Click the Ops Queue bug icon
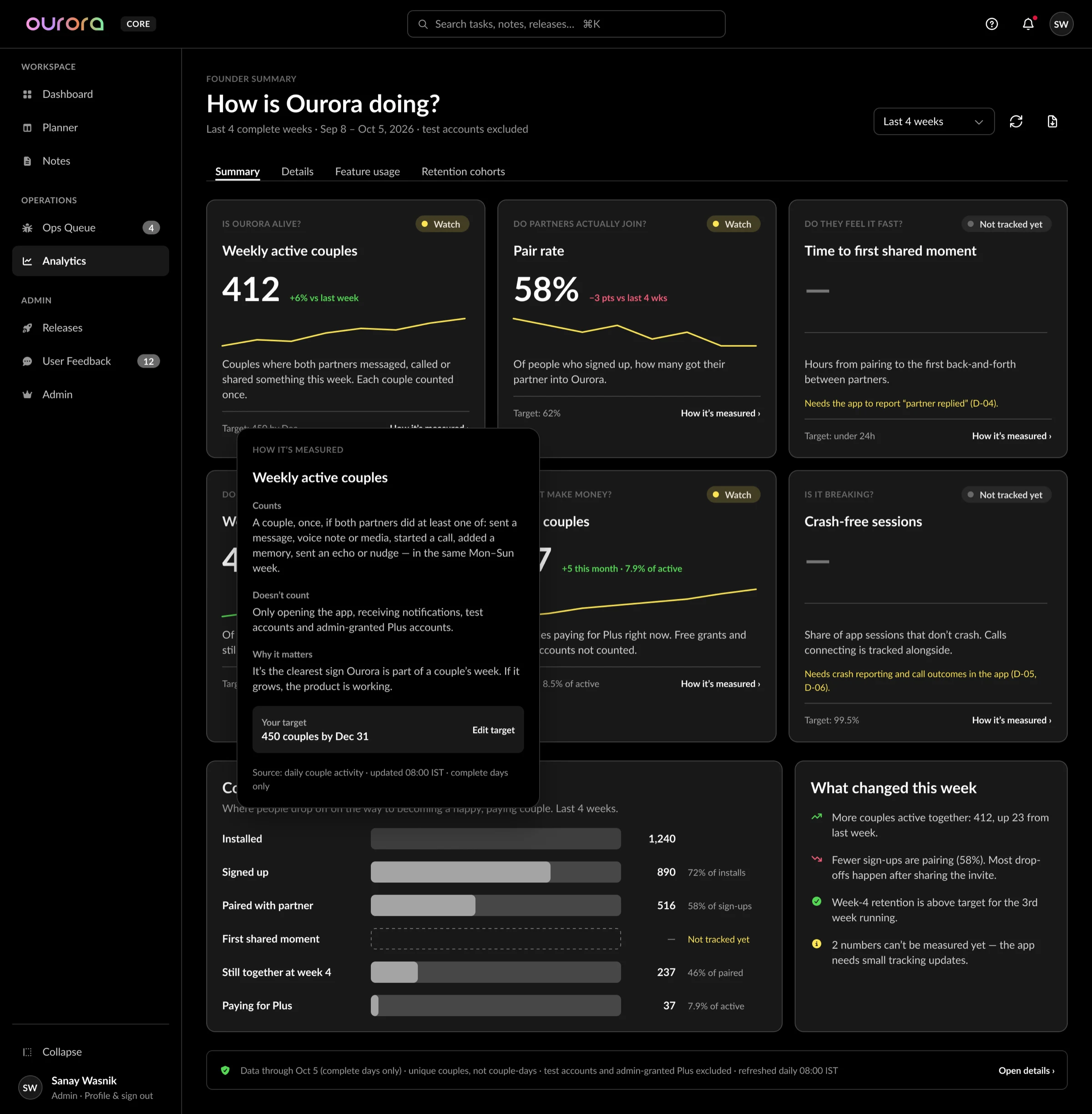This screenshot has width=1092, height=1114. 27,228
